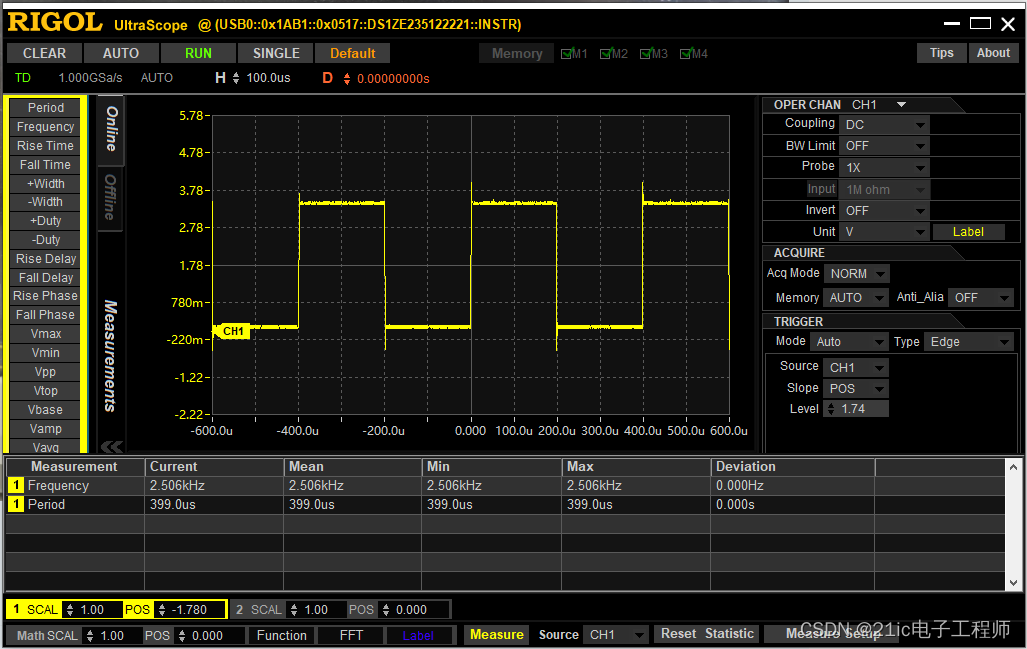1027x649 pixels.
Task: Toggle the M3 memory checkbox
Action: coord(646,54)
